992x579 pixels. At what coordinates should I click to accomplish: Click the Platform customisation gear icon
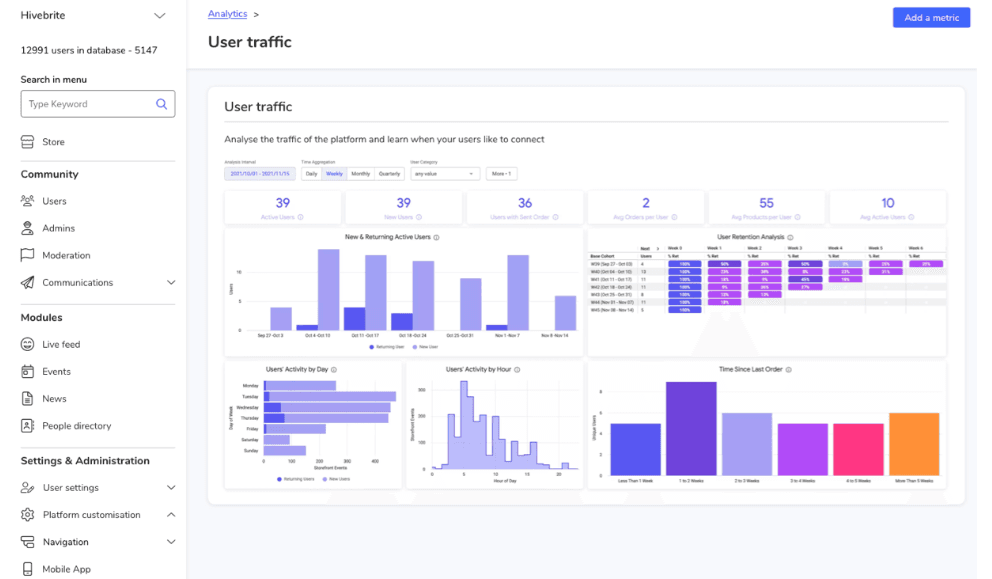pos(27,515)
